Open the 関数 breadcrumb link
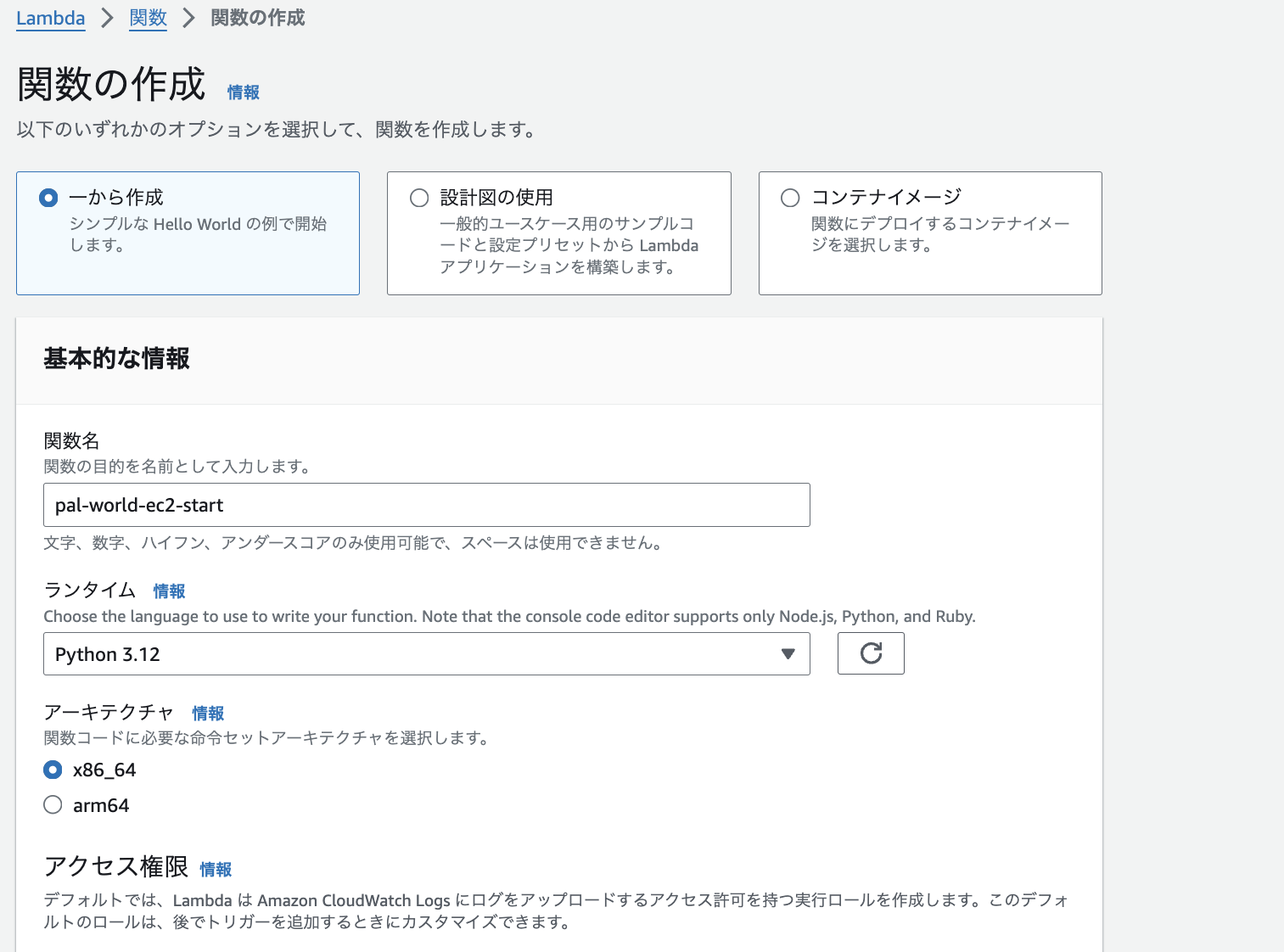Image resolution: width=1284 pixels, height=952 pixels. tap(148, 18)
